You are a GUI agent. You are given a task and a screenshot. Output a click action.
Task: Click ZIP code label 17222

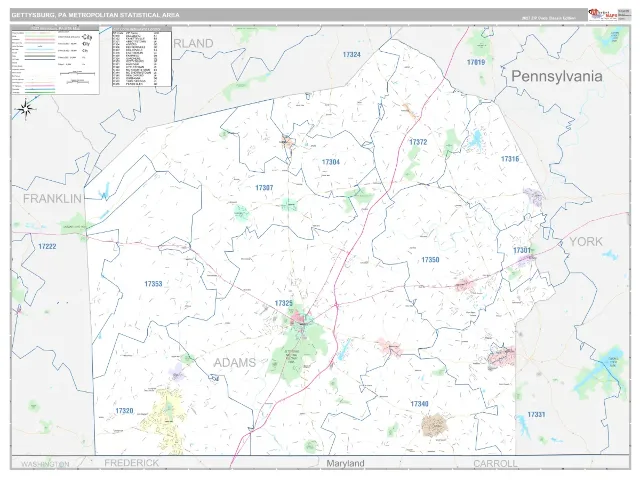pyautogui.click(x=47, y=247)
